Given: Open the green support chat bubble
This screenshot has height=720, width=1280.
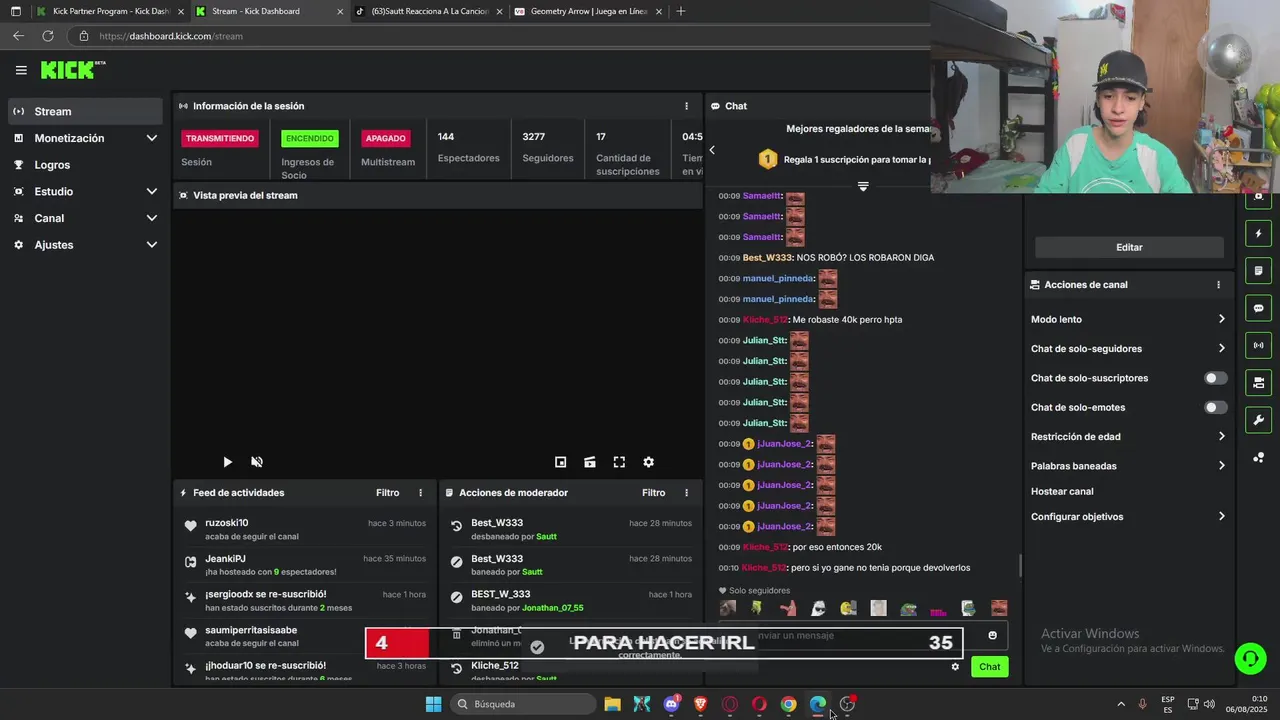Looking at the screenshot, I should pos(1250,658).
